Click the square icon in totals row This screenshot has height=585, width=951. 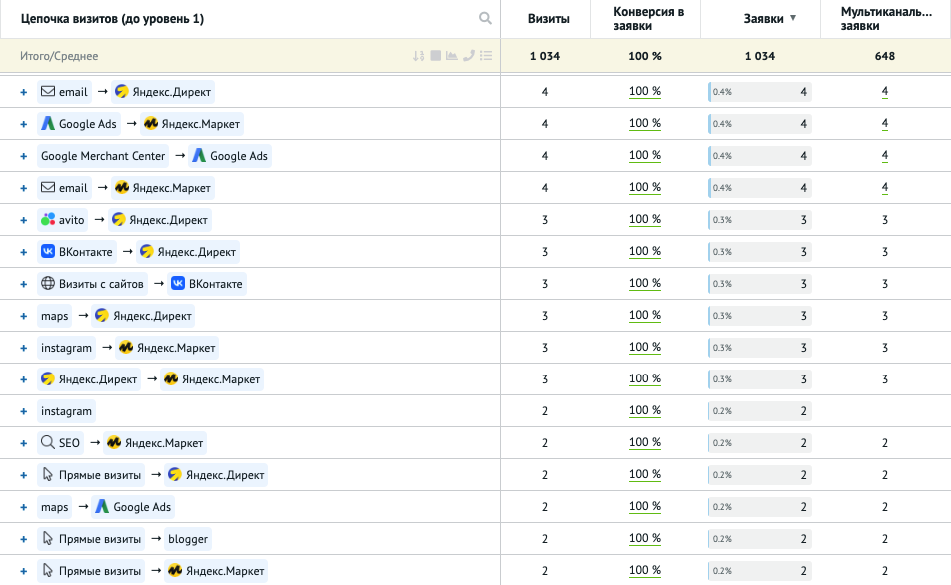436,56
